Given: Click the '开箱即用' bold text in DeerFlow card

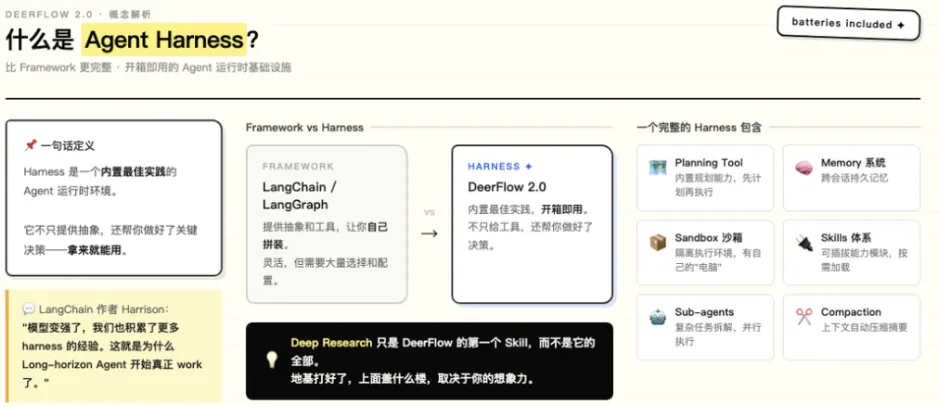Looking at the screenshot, I should (x=562, y=210).
